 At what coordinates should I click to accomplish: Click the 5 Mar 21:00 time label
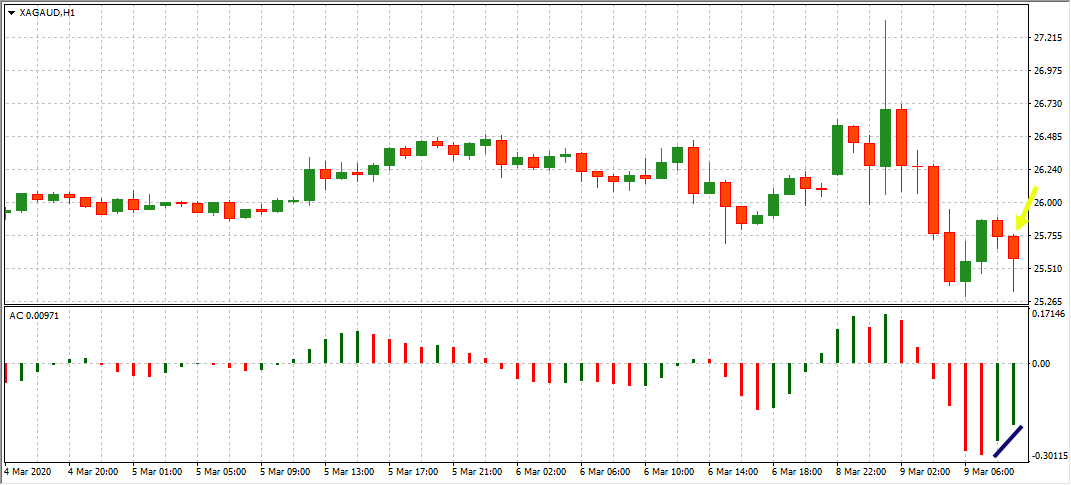click(x=476, y=472)
